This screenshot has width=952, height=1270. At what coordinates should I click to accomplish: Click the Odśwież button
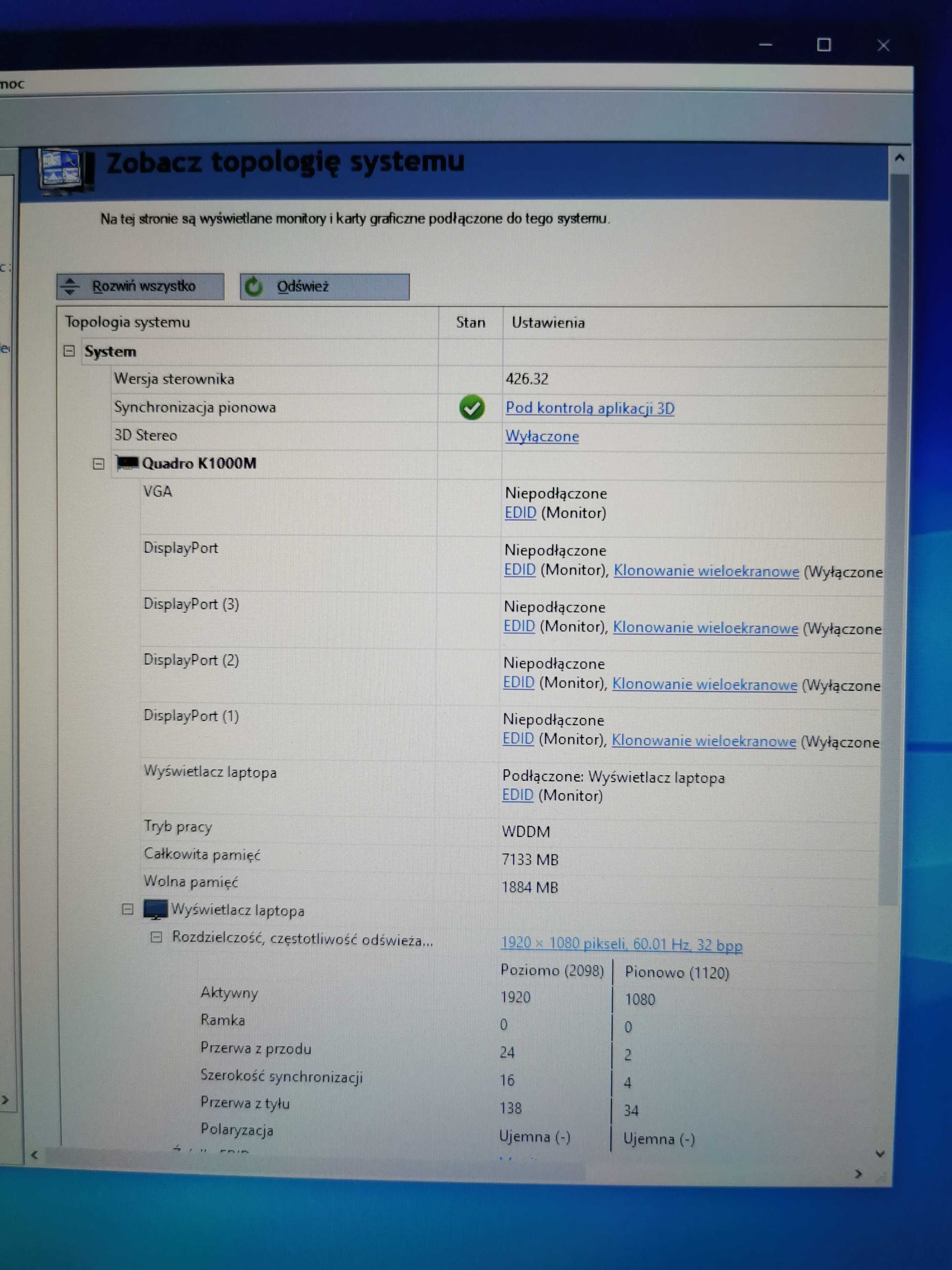click(x=324, y=287)
